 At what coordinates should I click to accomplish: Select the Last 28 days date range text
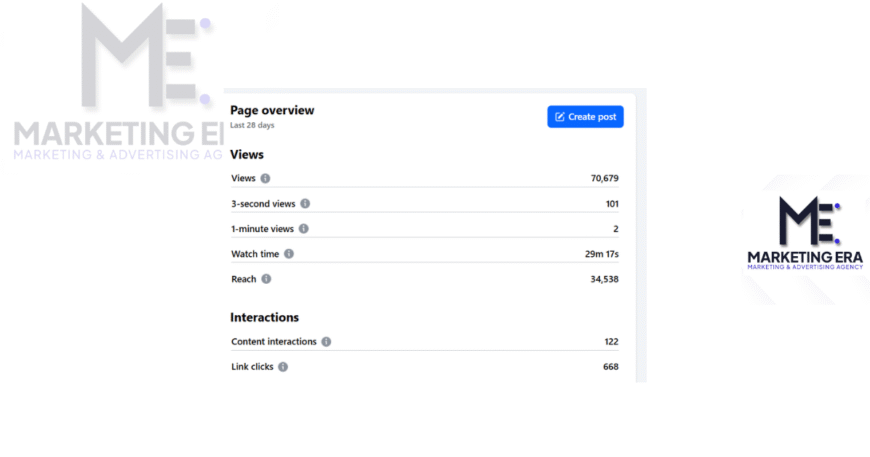click(252, 126)
